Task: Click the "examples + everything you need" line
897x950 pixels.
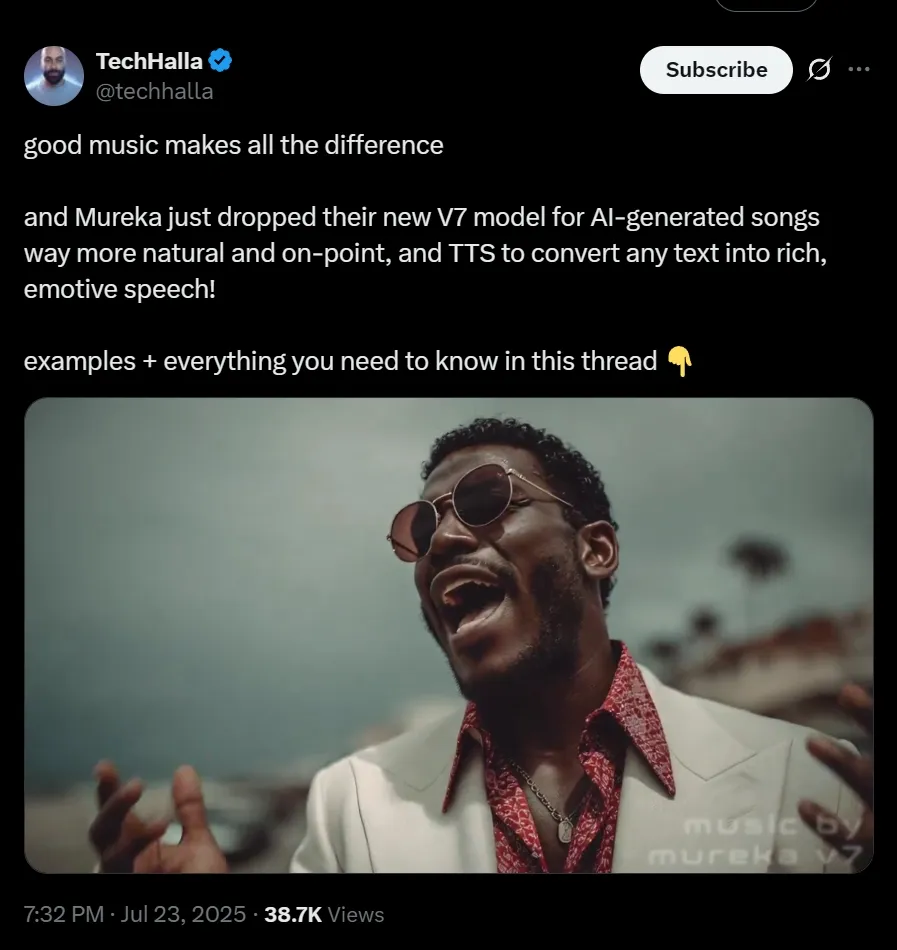Action: click(340, 361)
